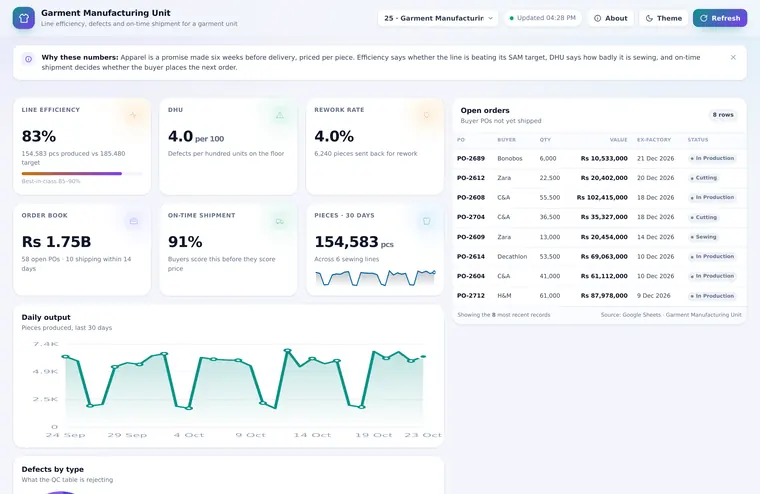The width and height of the screenshot is (760, 494).
Task: Click the Order Book card icon
Action: 133,221
